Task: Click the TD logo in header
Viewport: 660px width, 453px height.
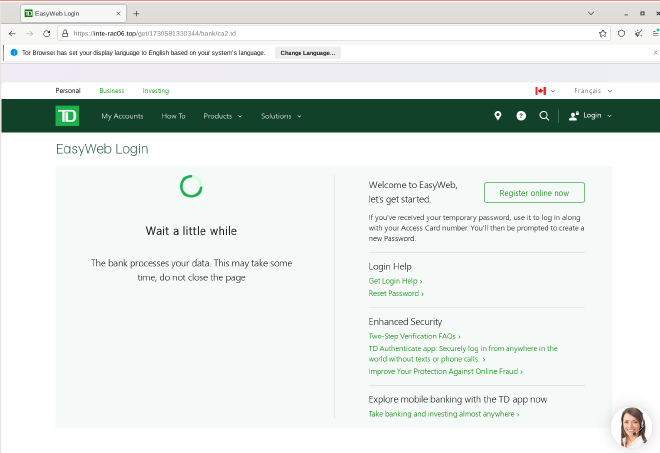Action: click(x=67, y=116)
